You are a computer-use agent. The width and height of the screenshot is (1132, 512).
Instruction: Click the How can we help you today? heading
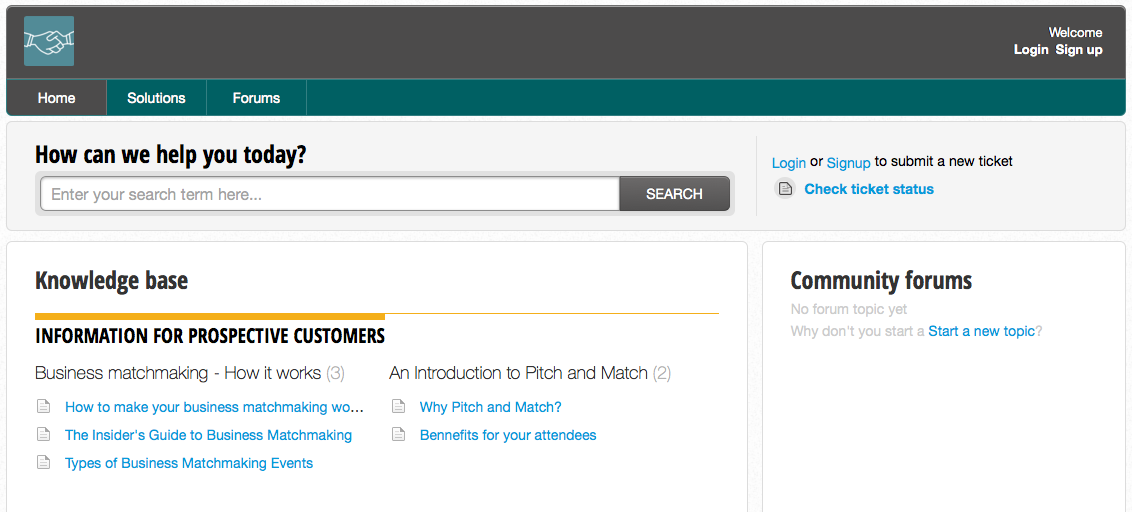[170, 155]
